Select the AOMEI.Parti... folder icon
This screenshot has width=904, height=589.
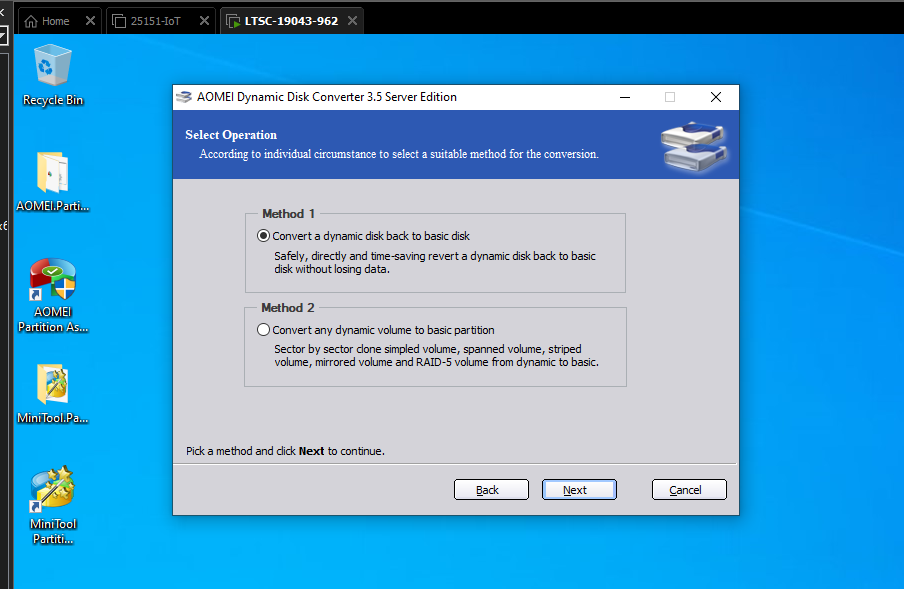pyautogui.click(x=52, y=182)
